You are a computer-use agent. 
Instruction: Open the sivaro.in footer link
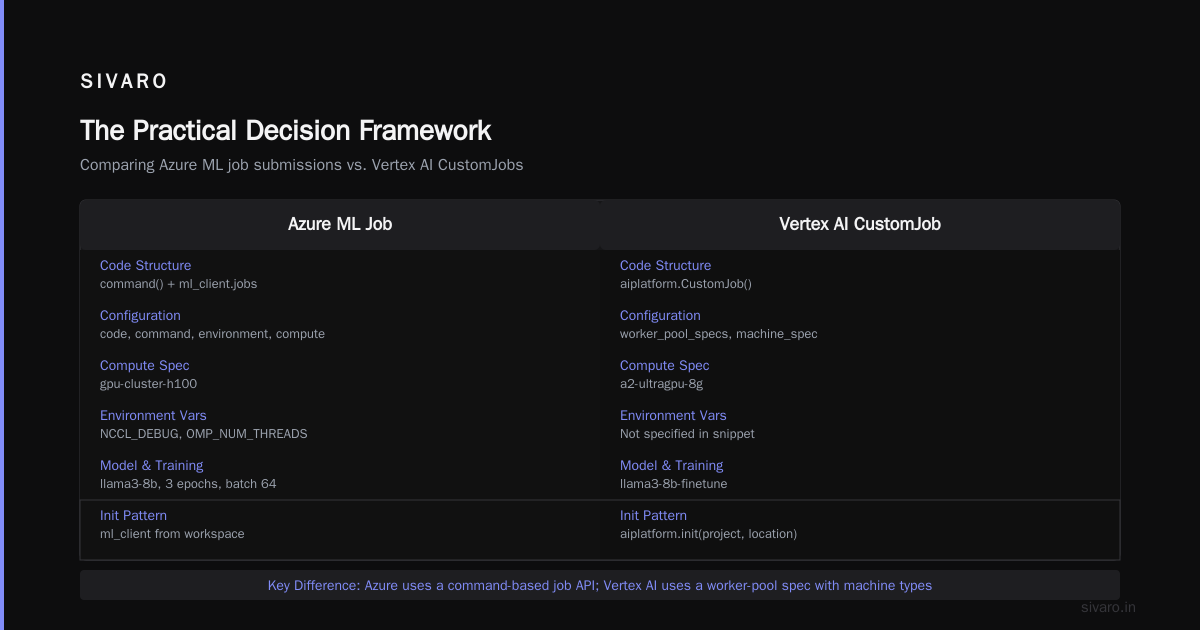(1108, 607)
